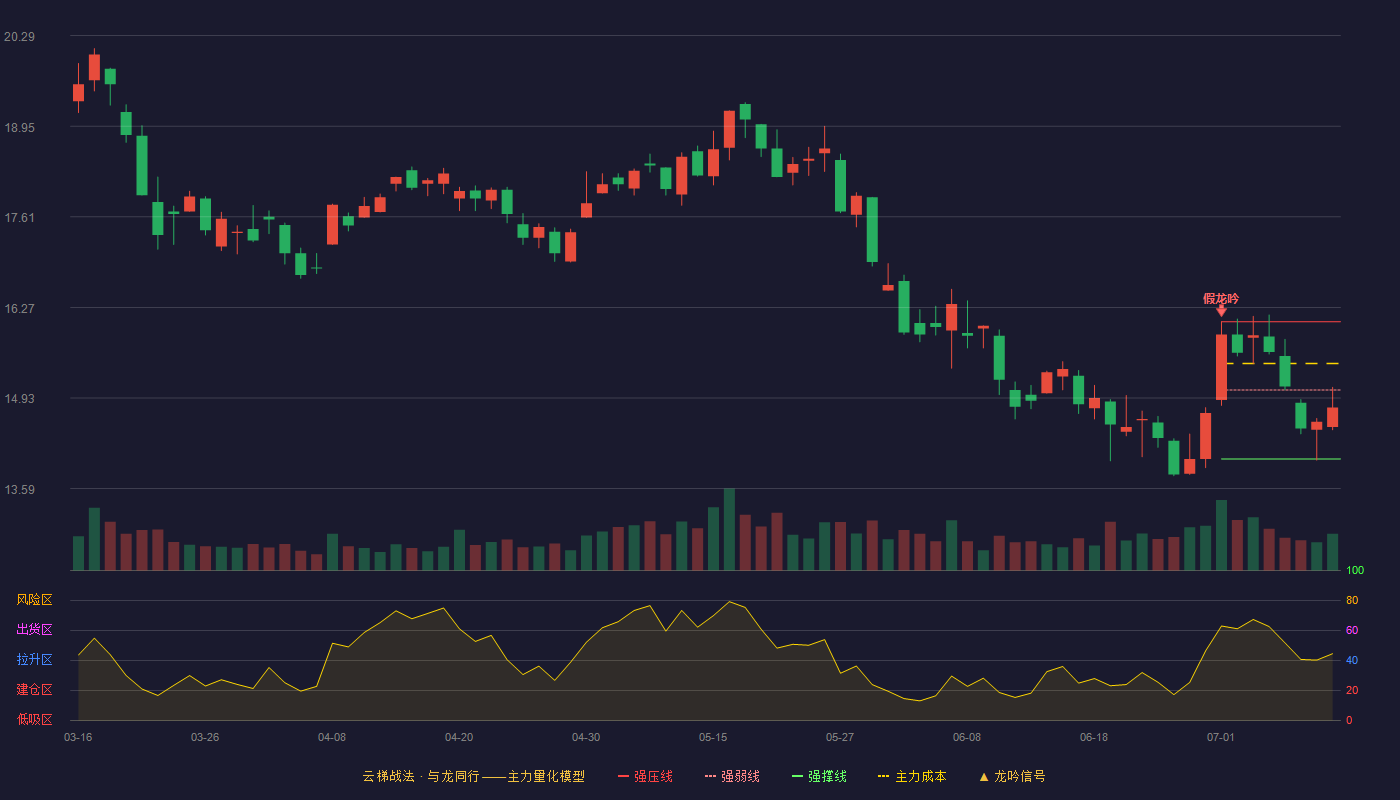Click the 16.27 price axis label
Screen dimensions: 1400x800
click(x=19, y=309)
